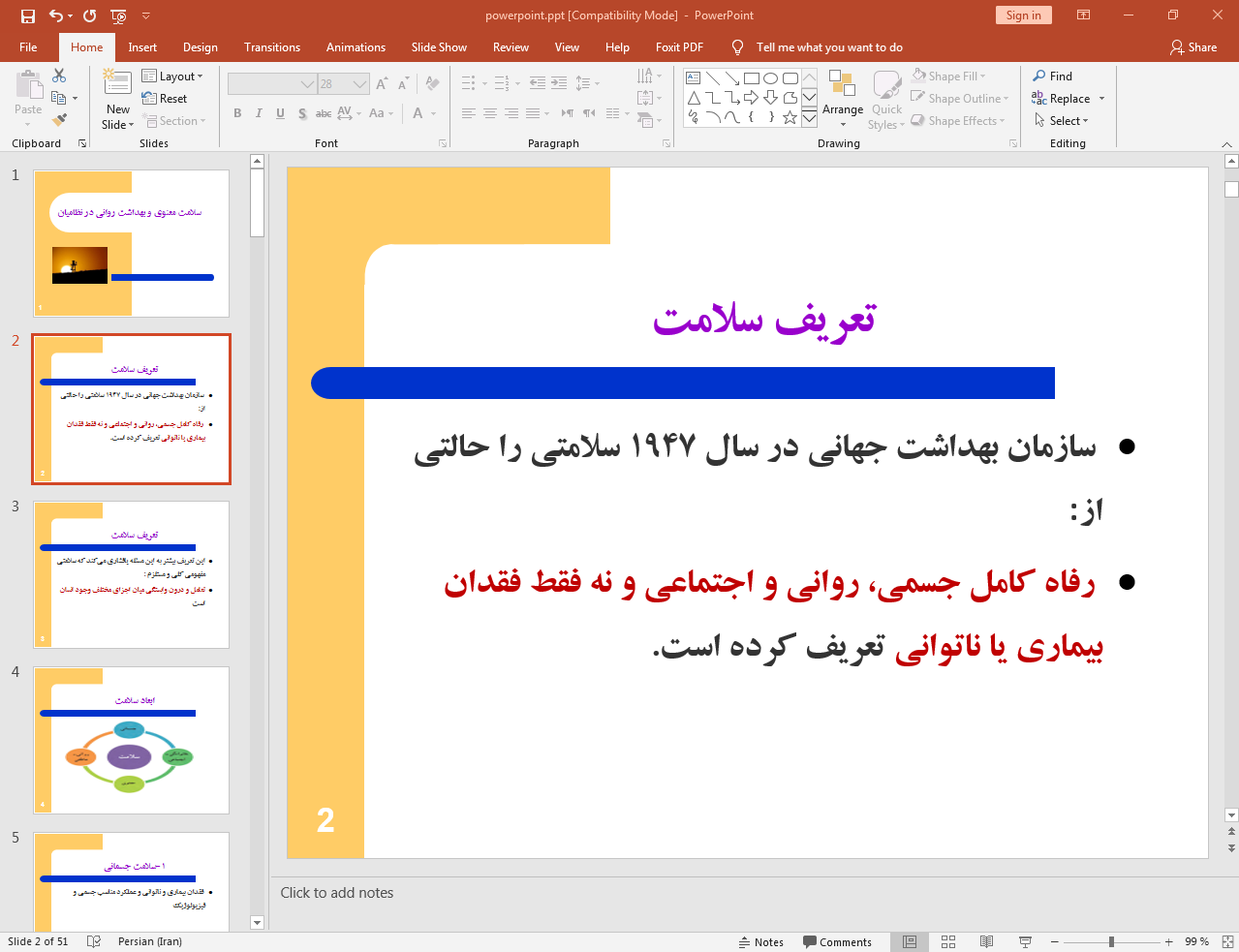This screenshot has width=1239, height=952.
Task: Toggle Normal view in status bar
Action: pos(910,941)
